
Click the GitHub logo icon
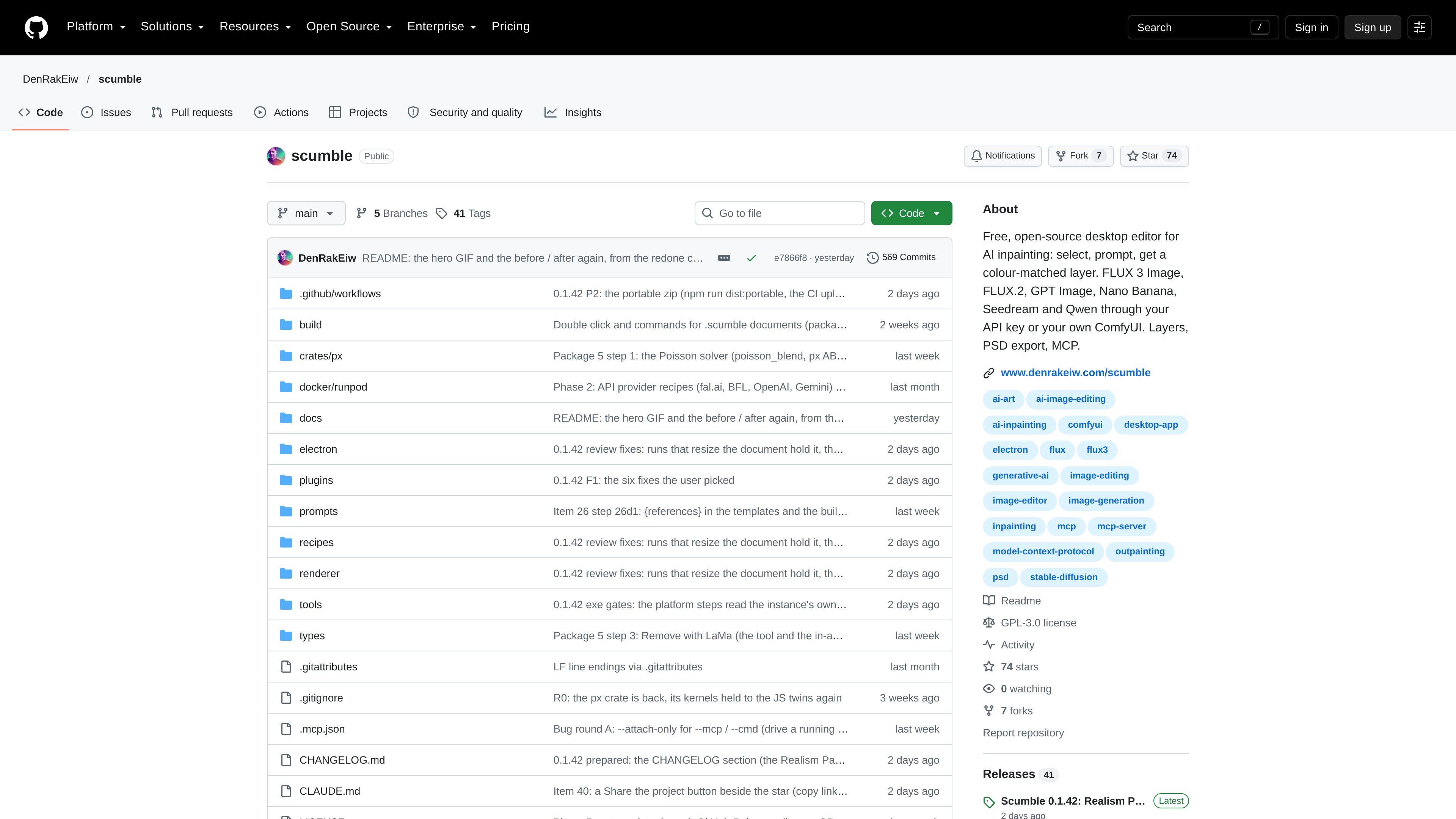coord(36,27)
